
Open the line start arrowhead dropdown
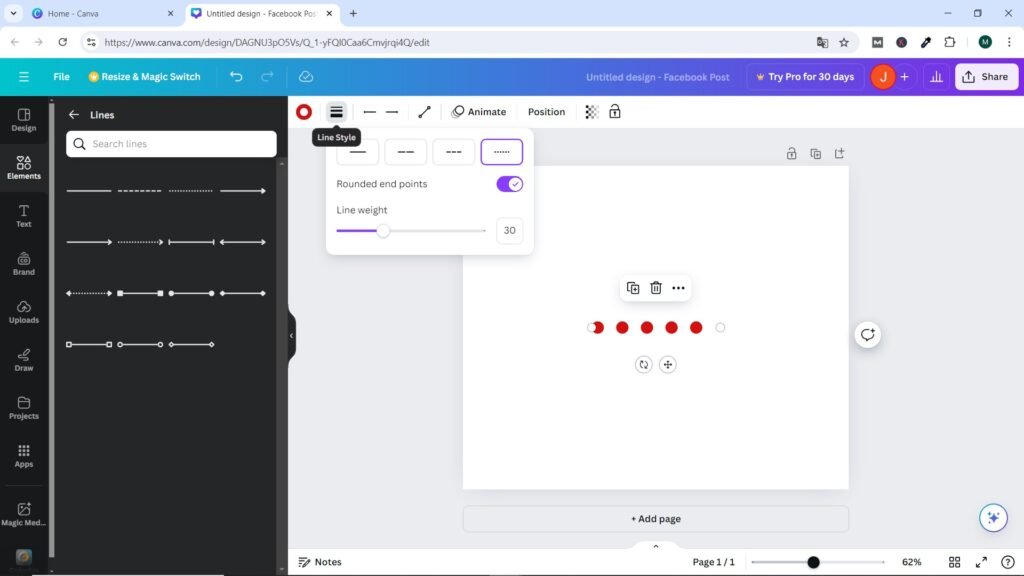tap(370, 112)
